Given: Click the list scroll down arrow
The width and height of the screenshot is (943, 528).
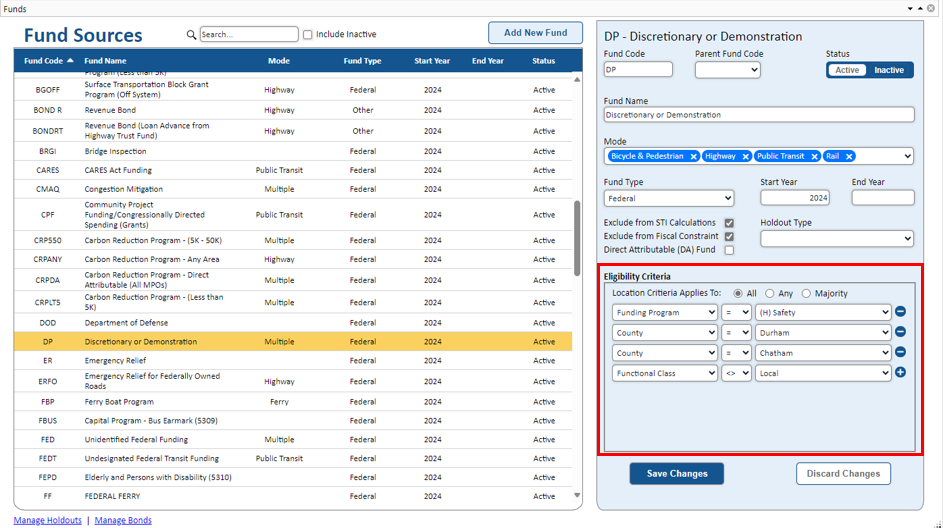Looking at the screenshot, I should pos(577,496).
